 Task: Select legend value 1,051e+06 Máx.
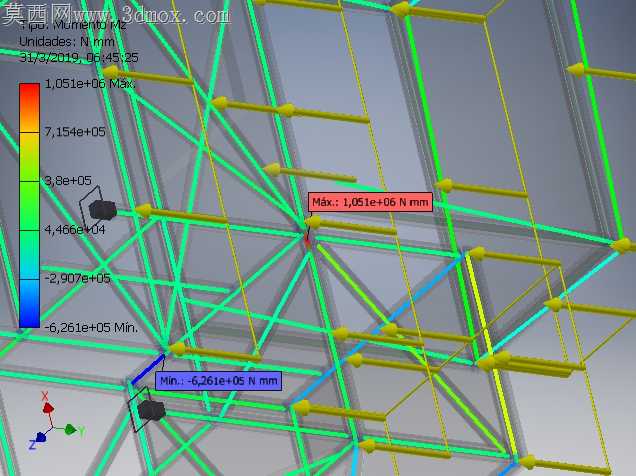click(x=90, y=84)
